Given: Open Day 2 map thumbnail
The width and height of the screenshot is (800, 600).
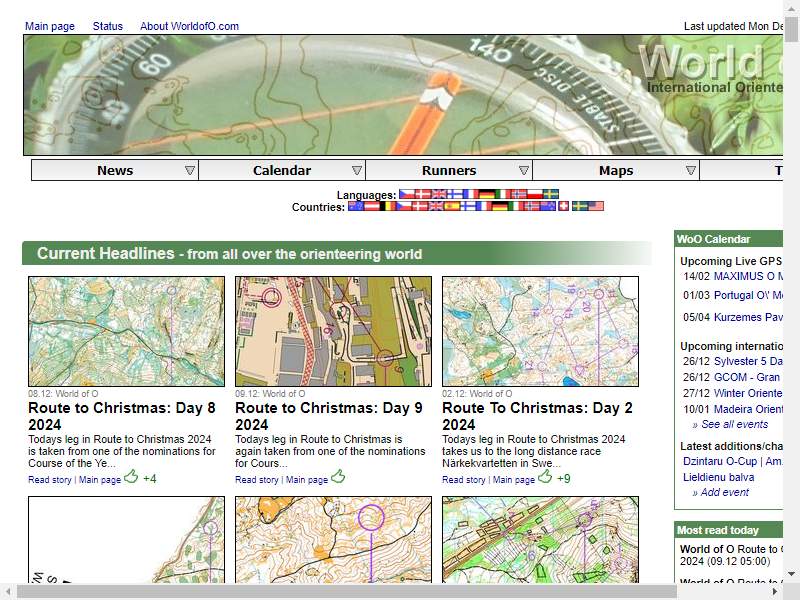Looking at the screenshot, I should 540,332.
